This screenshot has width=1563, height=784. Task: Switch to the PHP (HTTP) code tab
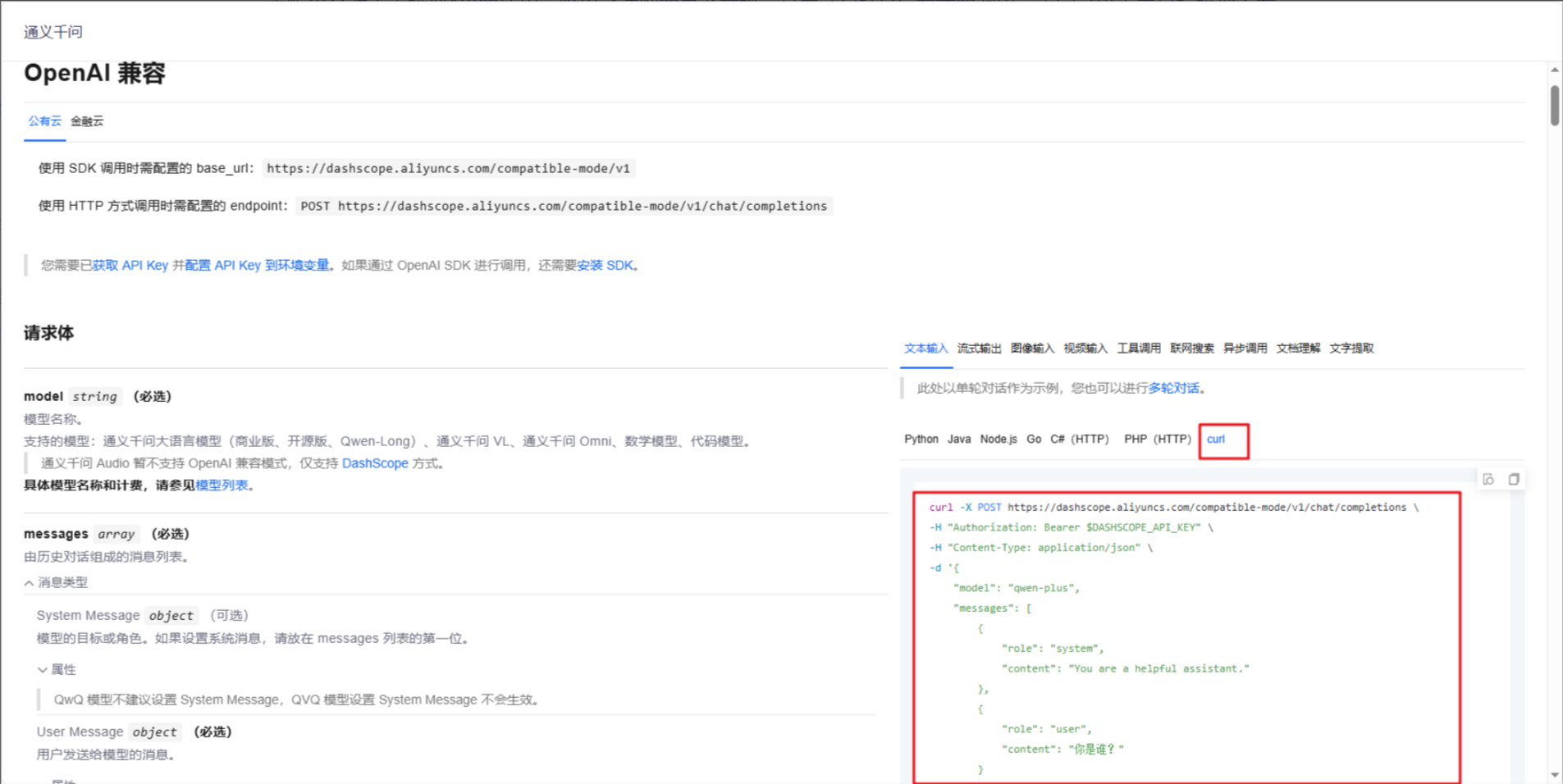click(x=1158, y=440)
